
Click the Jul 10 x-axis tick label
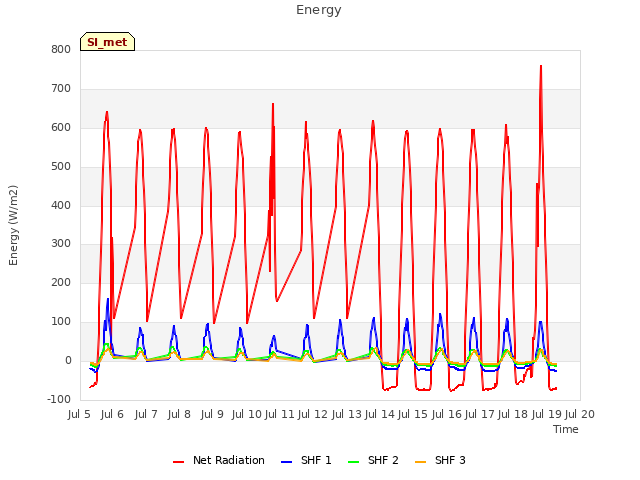pyautogui.click(x=247, y=414)
